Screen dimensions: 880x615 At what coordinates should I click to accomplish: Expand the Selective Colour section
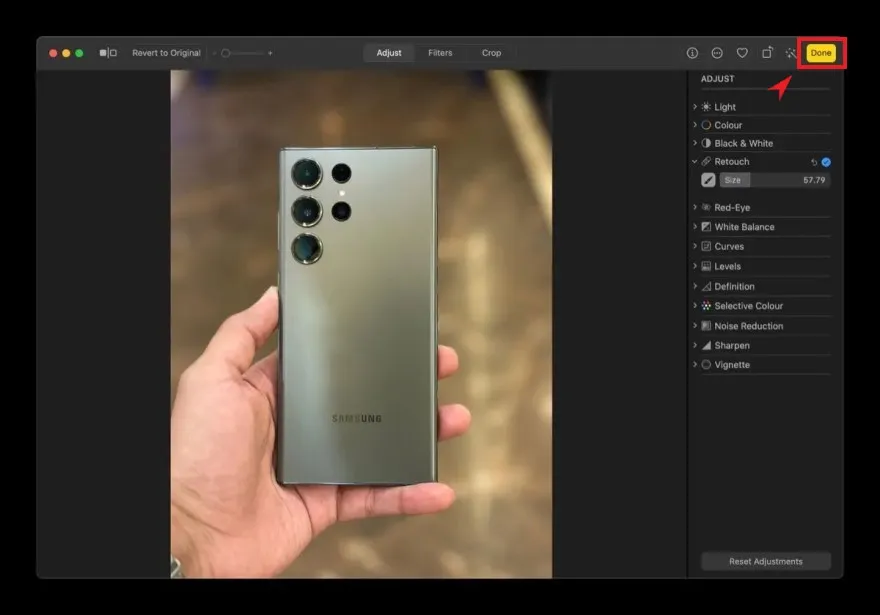tap(695, 306)
